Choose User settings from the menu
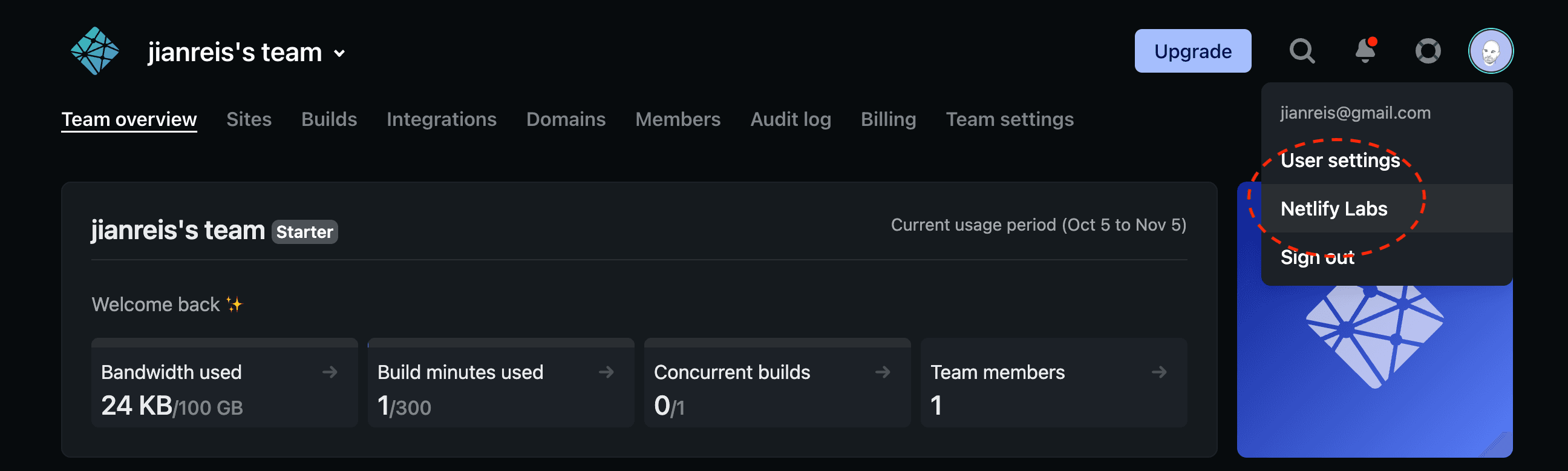The image size is (1568, 471). pos(1340,160)
